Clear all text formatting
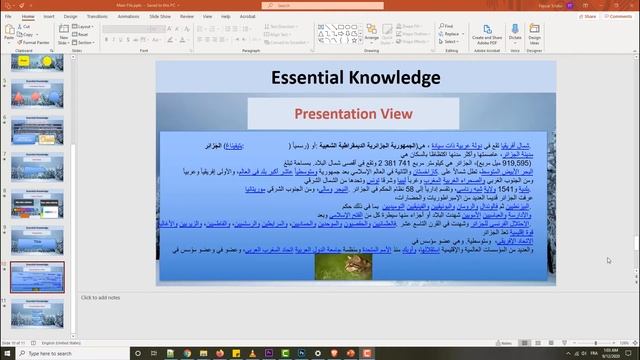Viewport: 640px width, 360px height. point(187,29)
